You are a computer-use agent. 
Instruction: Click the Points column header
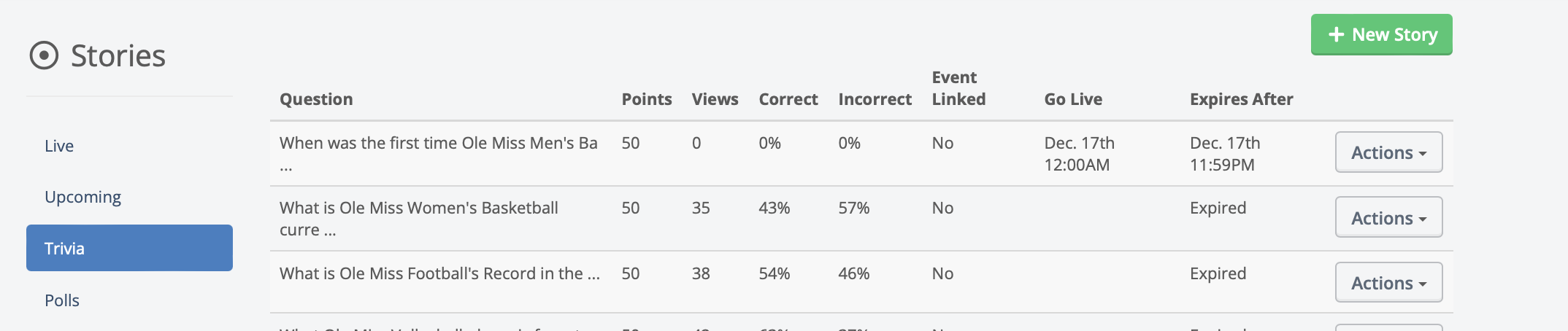point(646,99)
